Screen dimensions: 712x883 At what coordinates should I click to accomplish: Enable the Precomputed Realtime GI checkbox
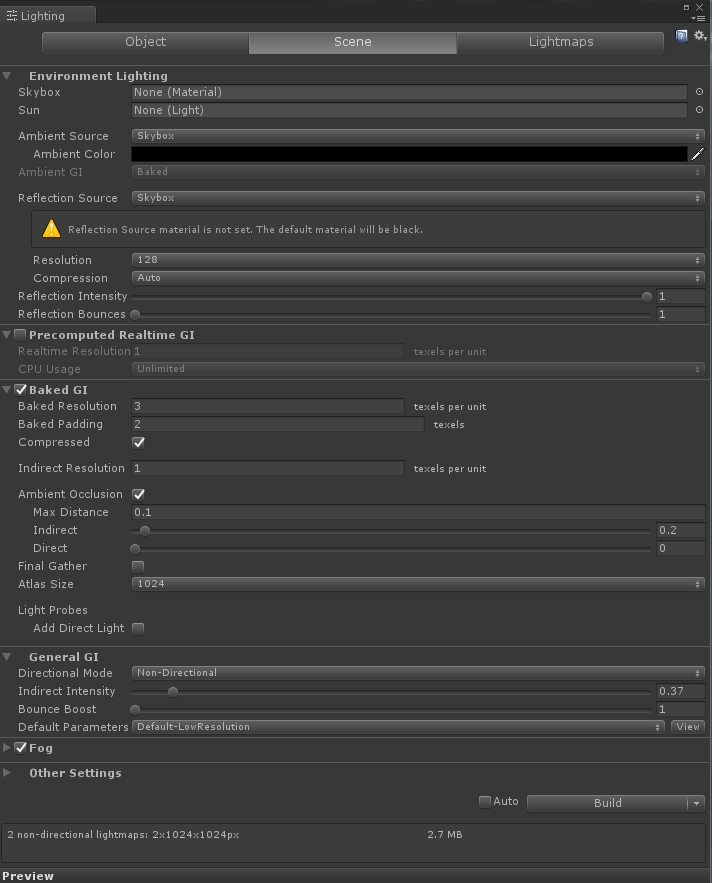[20, 335]
